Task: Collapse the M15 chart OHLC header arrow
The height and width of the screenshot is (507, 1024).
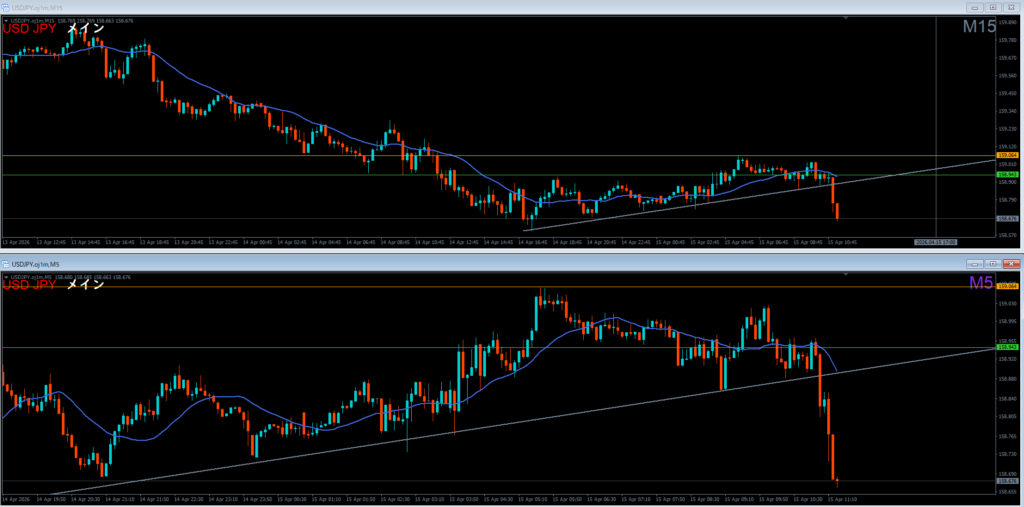Action: pos(6,20)
